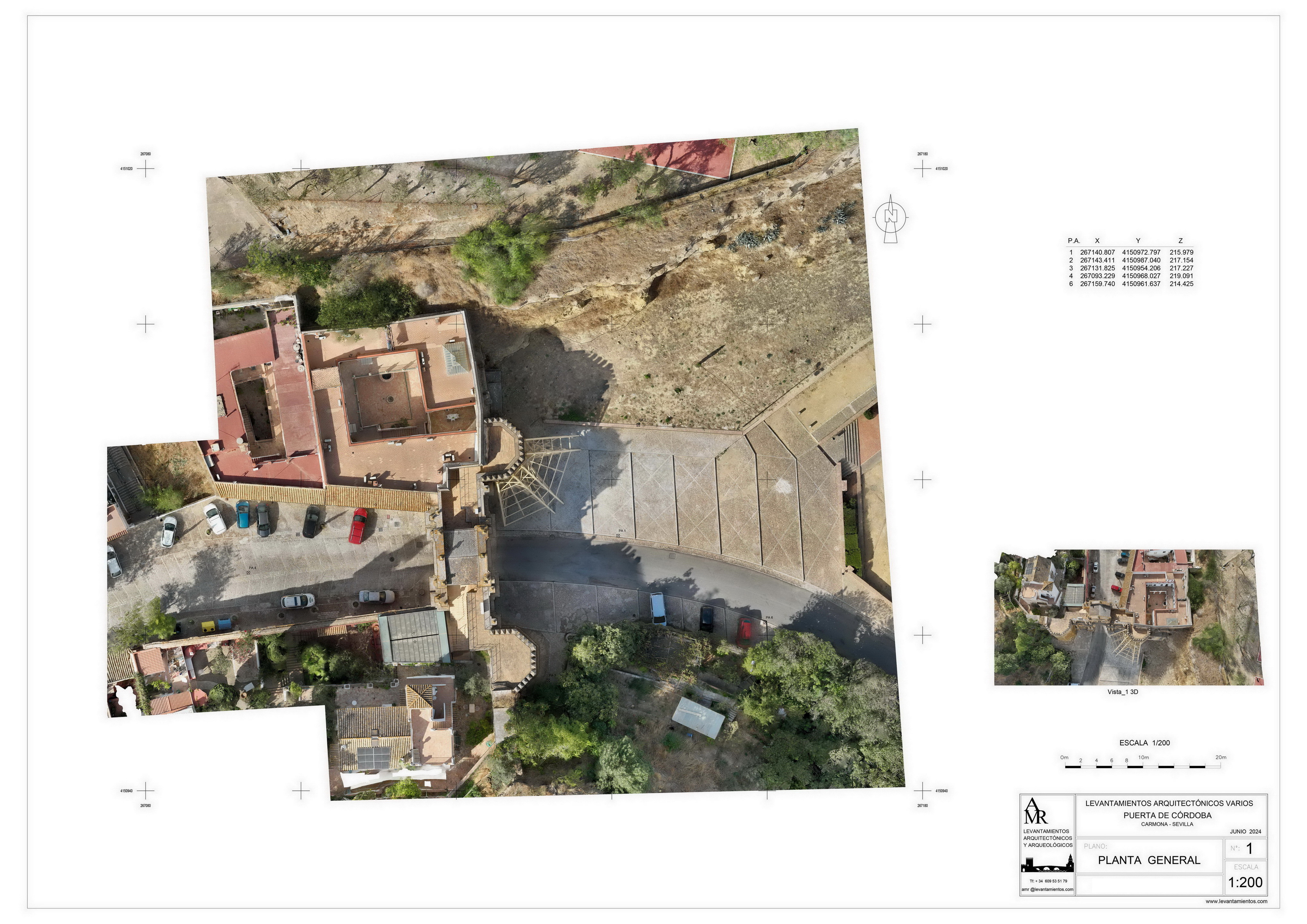This screenshot has width=1307, height=924.
Task: Click the top-left grid cross labeled 4151020
Action: click(146, 168)
